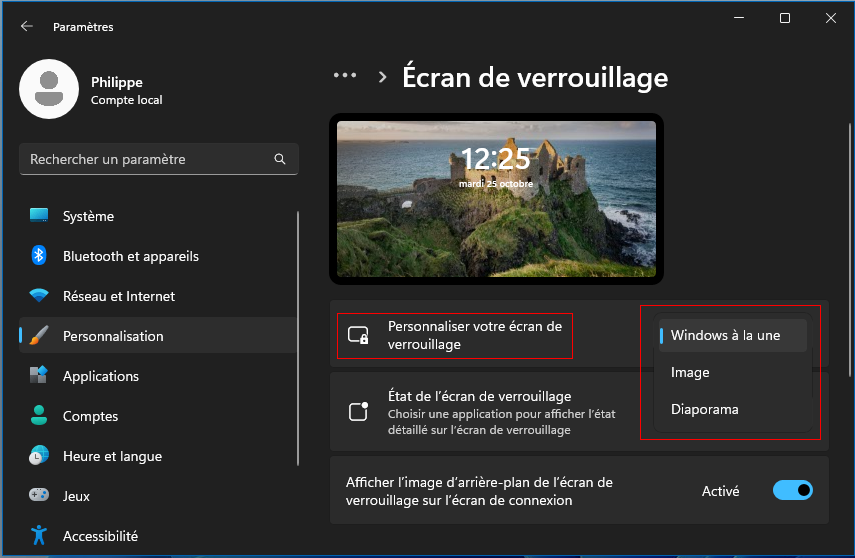Click in Rechercher un paramètre field
The height and width of the screenshot is (558, 855).
point(159,159)
